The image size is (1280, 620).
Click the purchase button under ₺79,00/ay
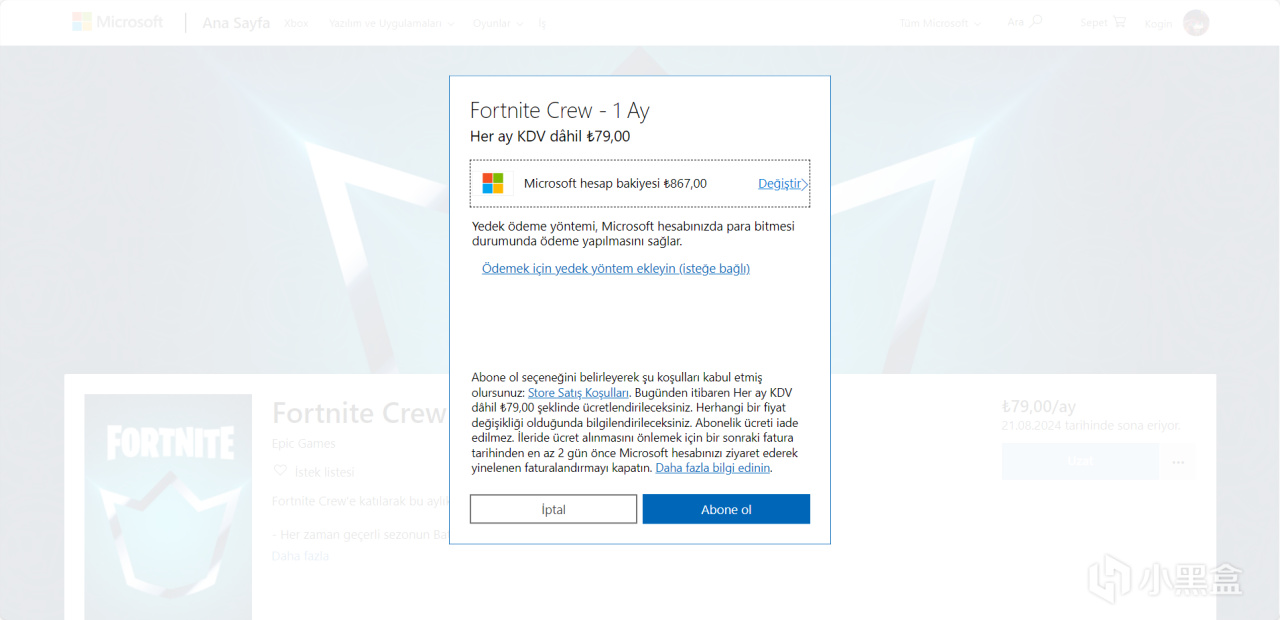pyautogui.click(x=1080, y=462)
